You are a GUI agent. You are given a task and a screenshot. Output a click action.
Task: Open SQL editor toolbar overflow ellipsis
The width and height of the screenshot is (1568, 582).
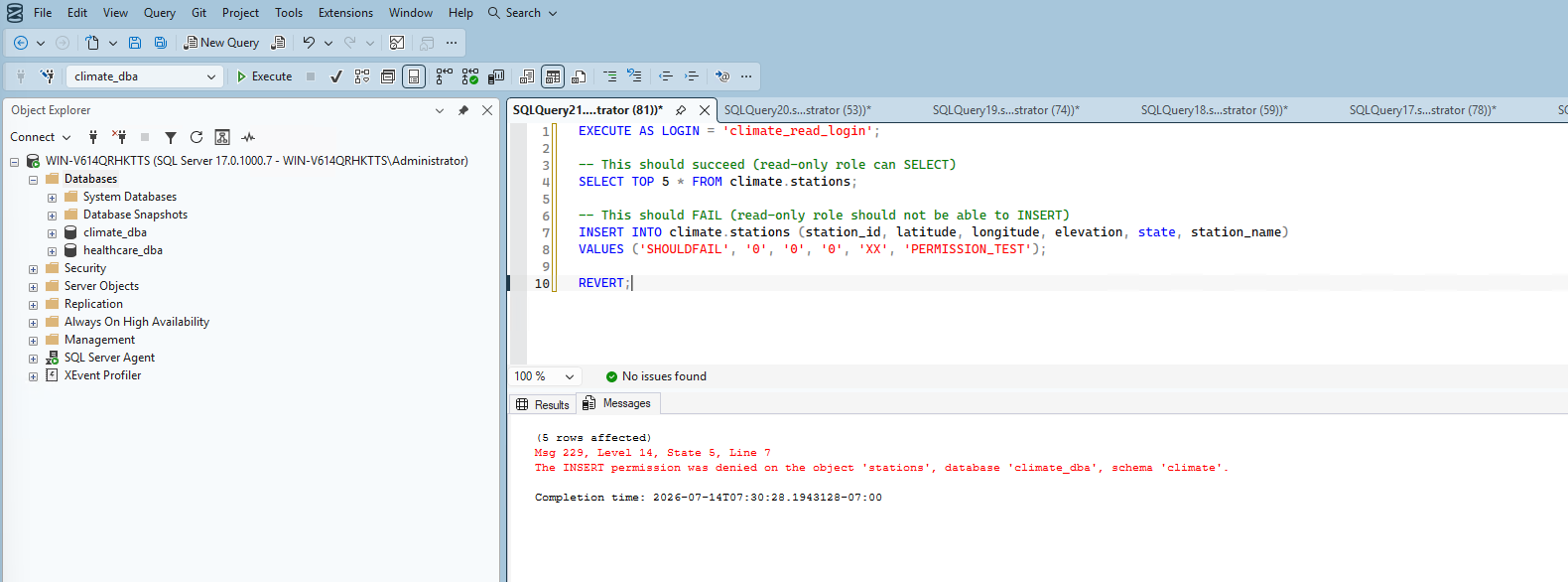746,76
